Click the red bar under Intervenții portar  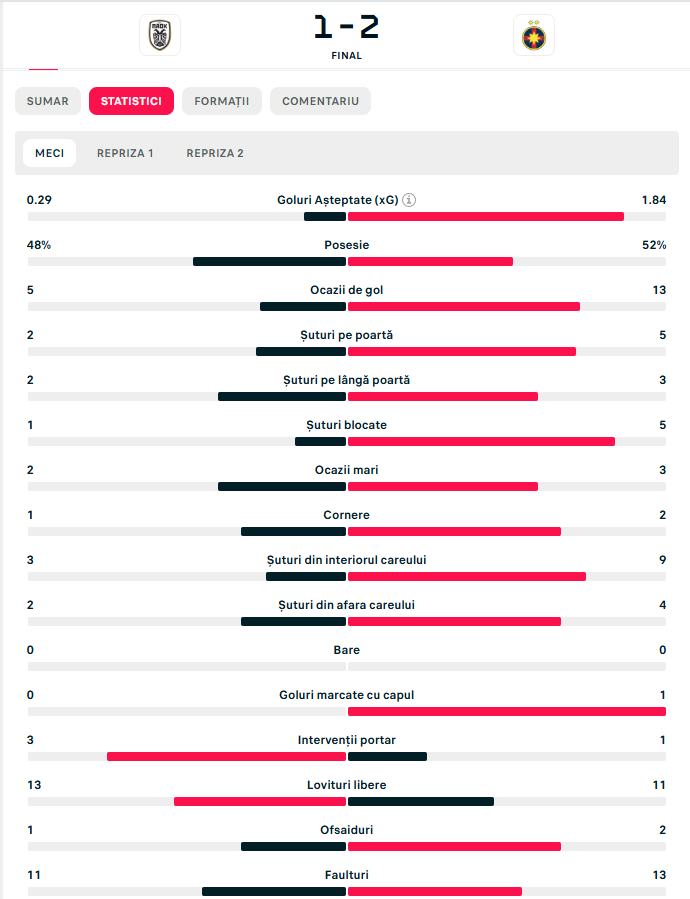(x=227, y=757)
